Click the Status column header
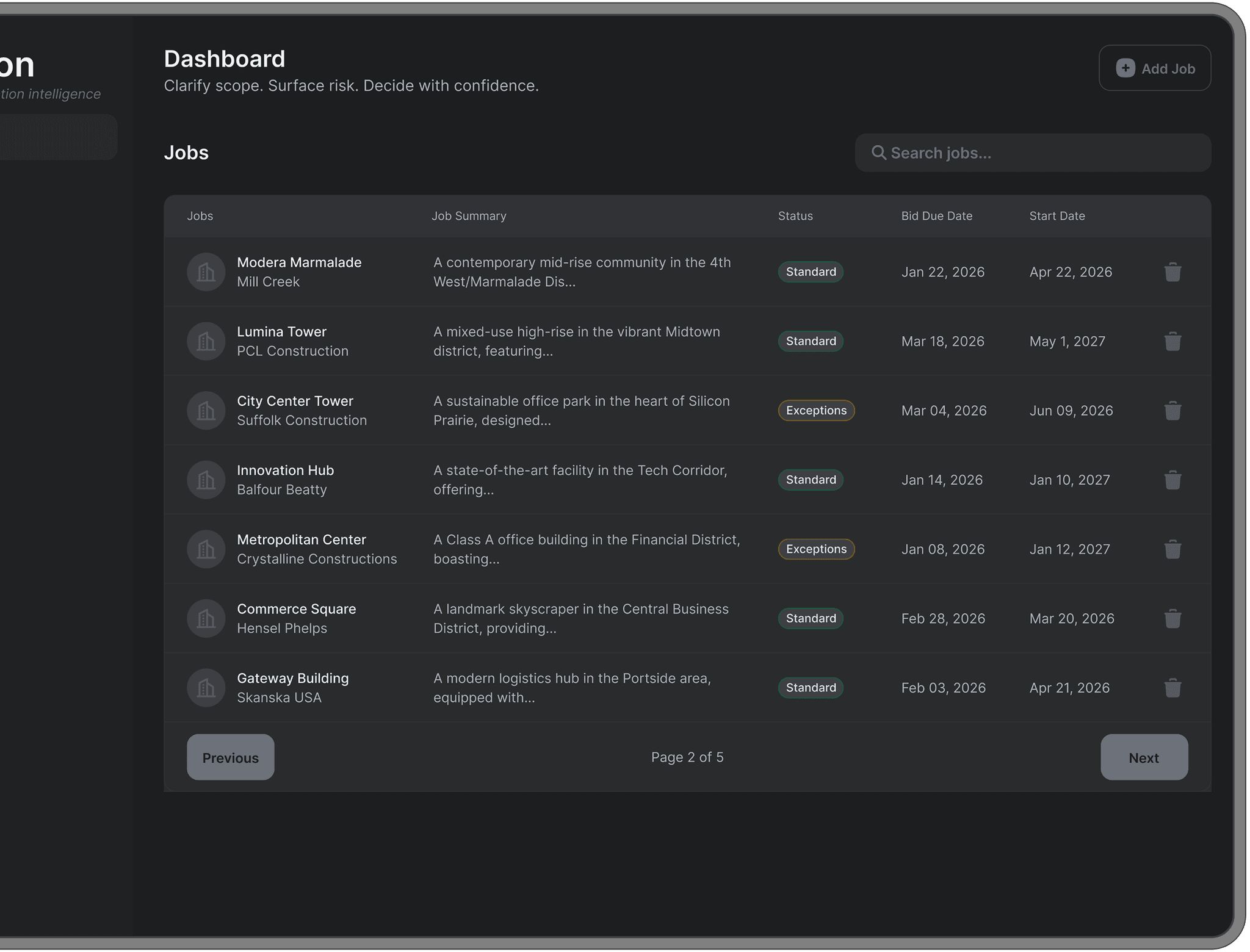 point(795,216)
